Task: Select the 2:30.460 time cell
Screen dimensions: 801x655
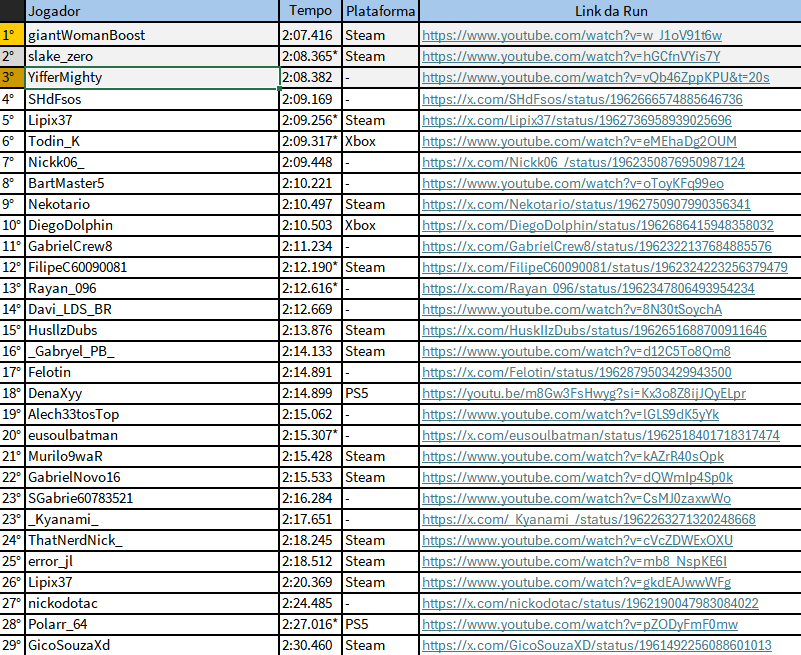Action: pos(310,645)
